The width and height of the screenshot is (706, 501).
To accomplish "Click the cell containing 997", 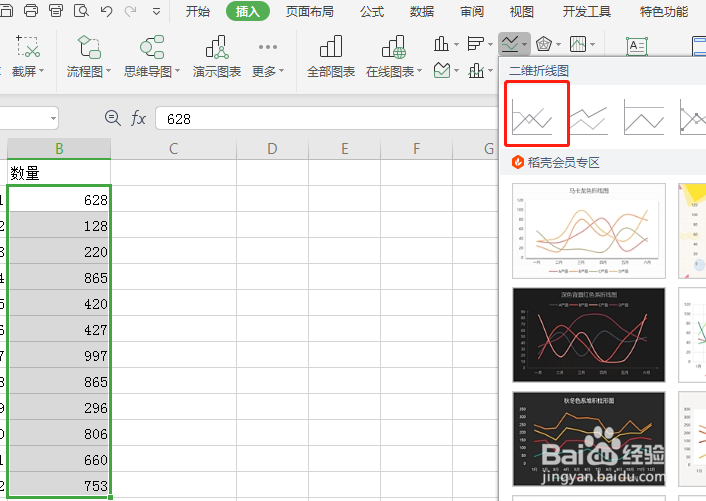I will coord(59,355).
